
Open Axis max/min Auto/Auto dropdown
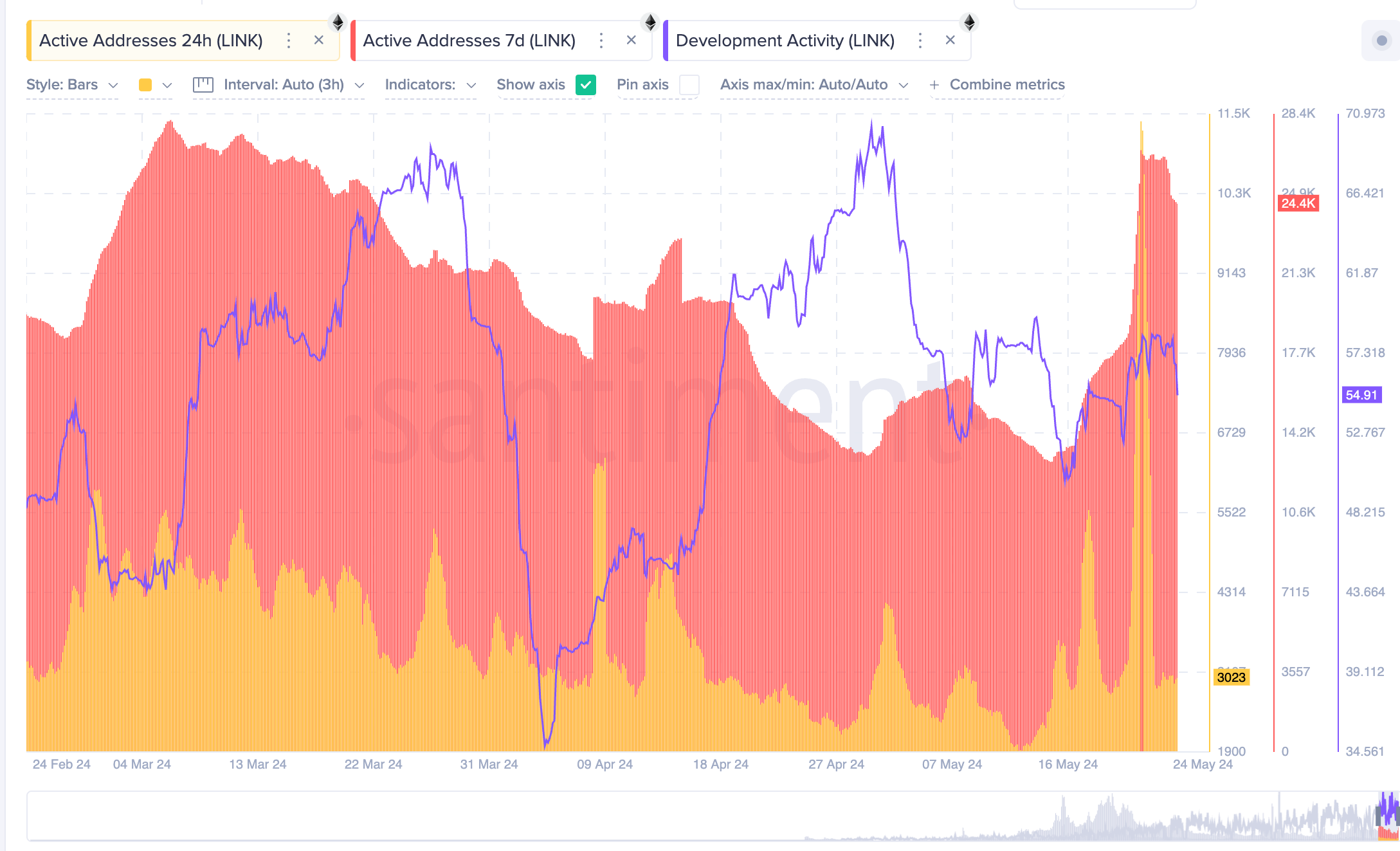tap(814, 85)
